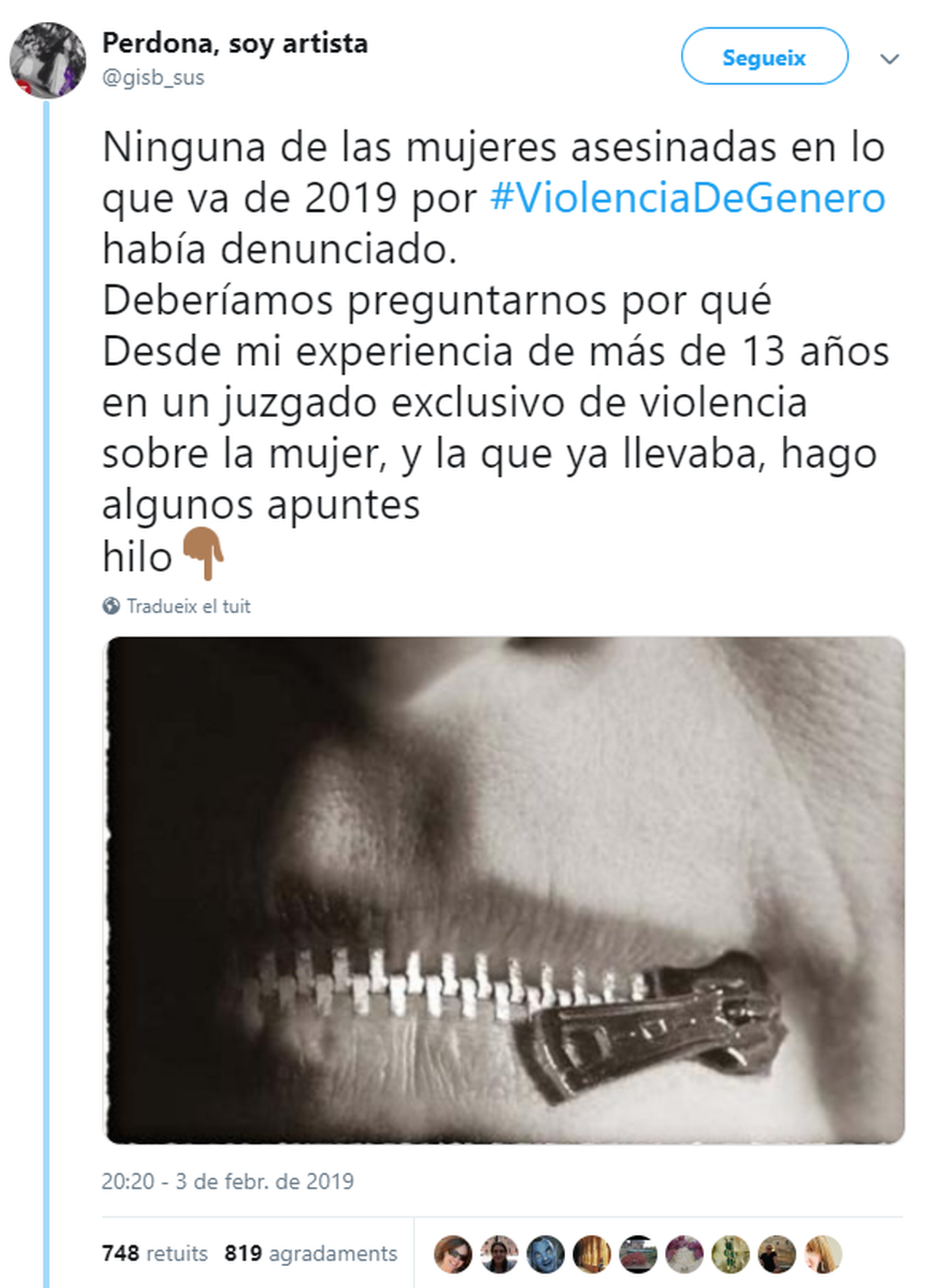The width and height of the screenshot is (943, 1288).
Task: Open the seventh liker avatar in row
Action: tap(731, 1254)
